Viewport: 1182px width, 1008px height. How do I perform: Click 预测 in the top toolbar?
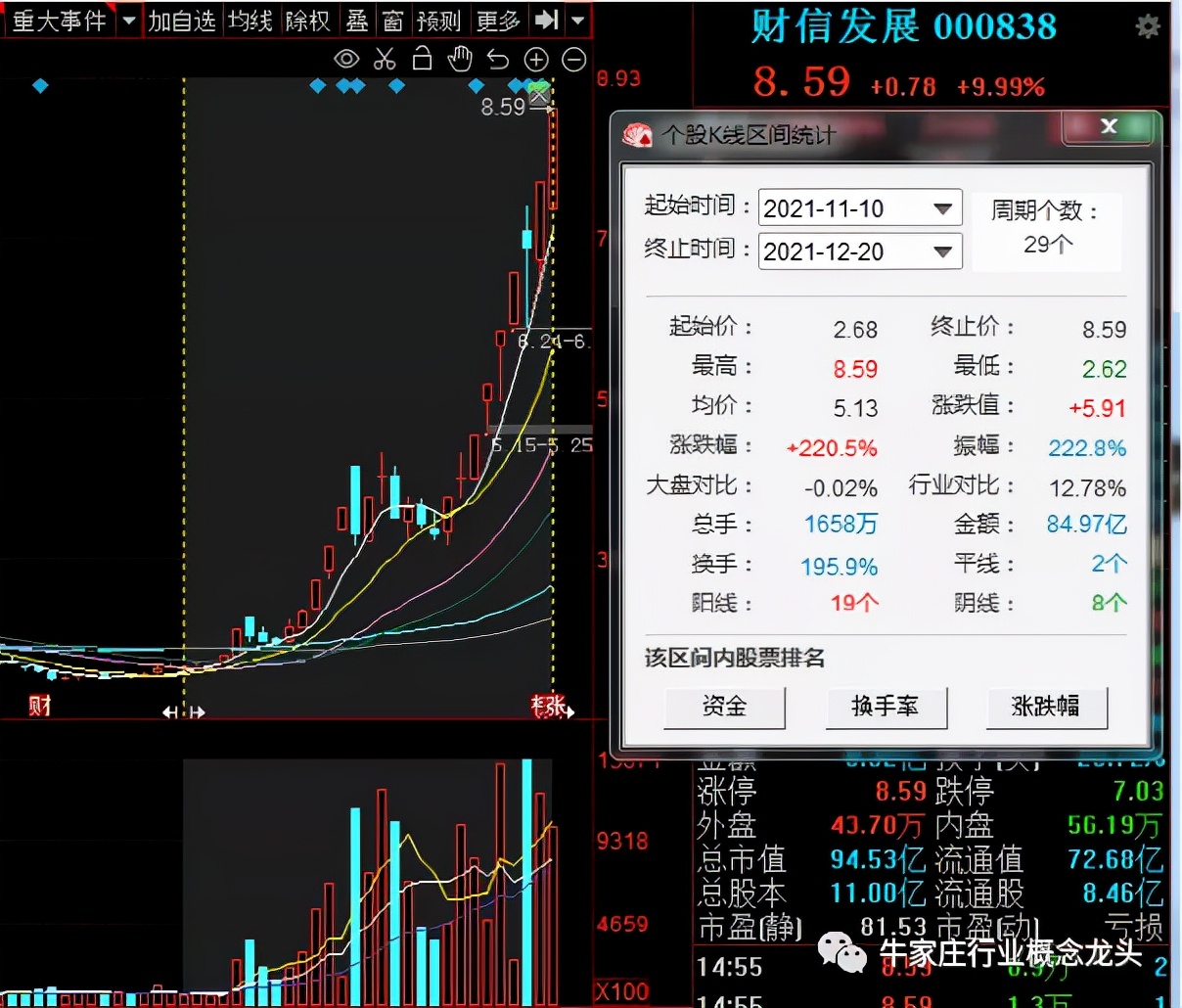click(x=438, y=21)
